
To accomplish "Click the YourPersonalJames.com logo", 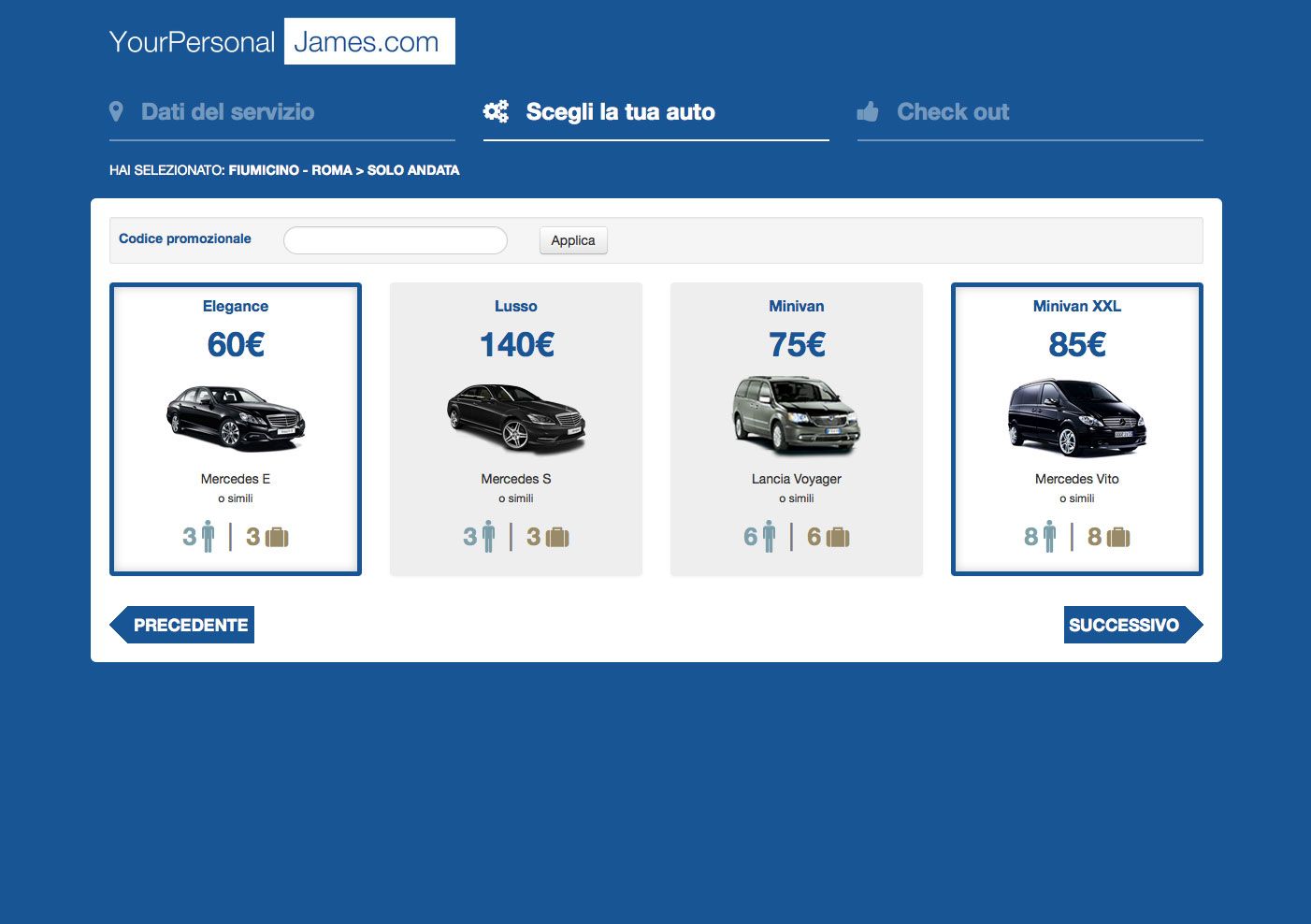I will tap(281, 41).
